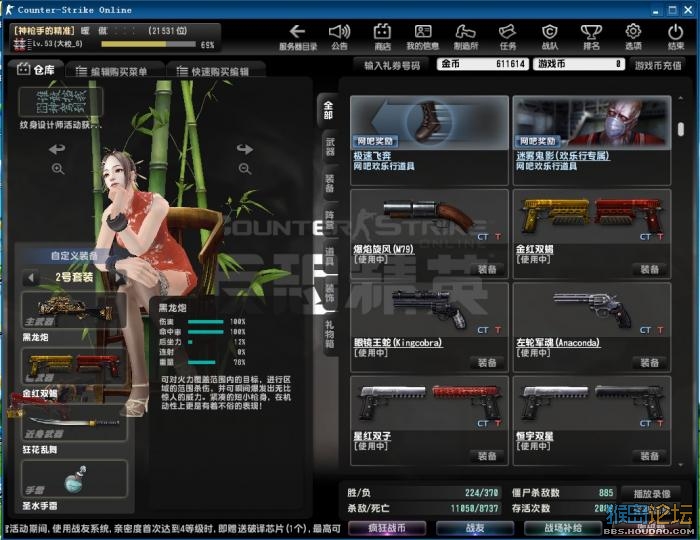
Task: Select the 全部 (All) category tab
Action: point(328,110)
